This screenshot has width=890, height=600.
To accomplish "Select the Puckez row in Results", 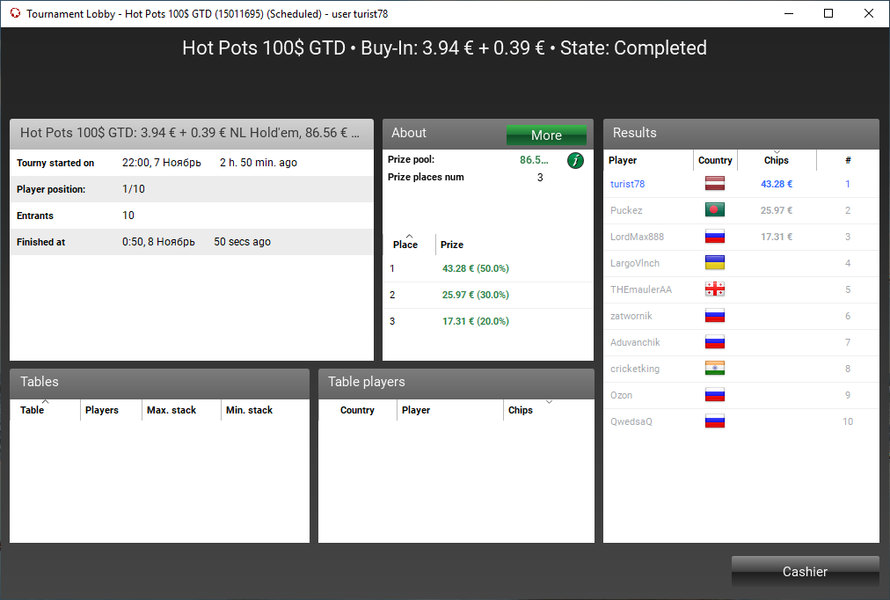I will tap(627, 211).
